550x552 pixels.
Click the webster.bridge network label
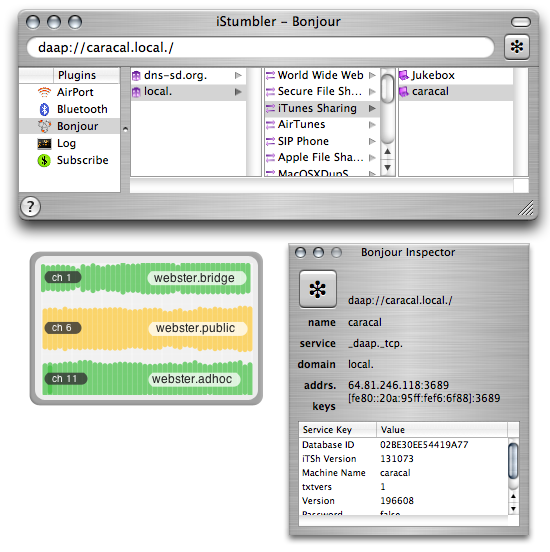(196, 278)
